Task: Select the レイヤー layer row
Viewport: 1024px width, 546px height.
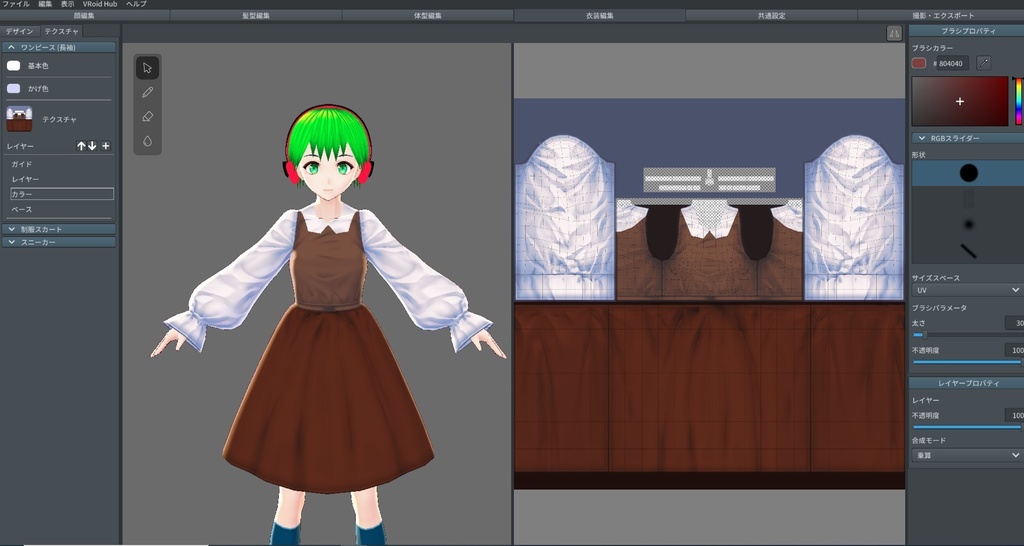Action: 62,179
